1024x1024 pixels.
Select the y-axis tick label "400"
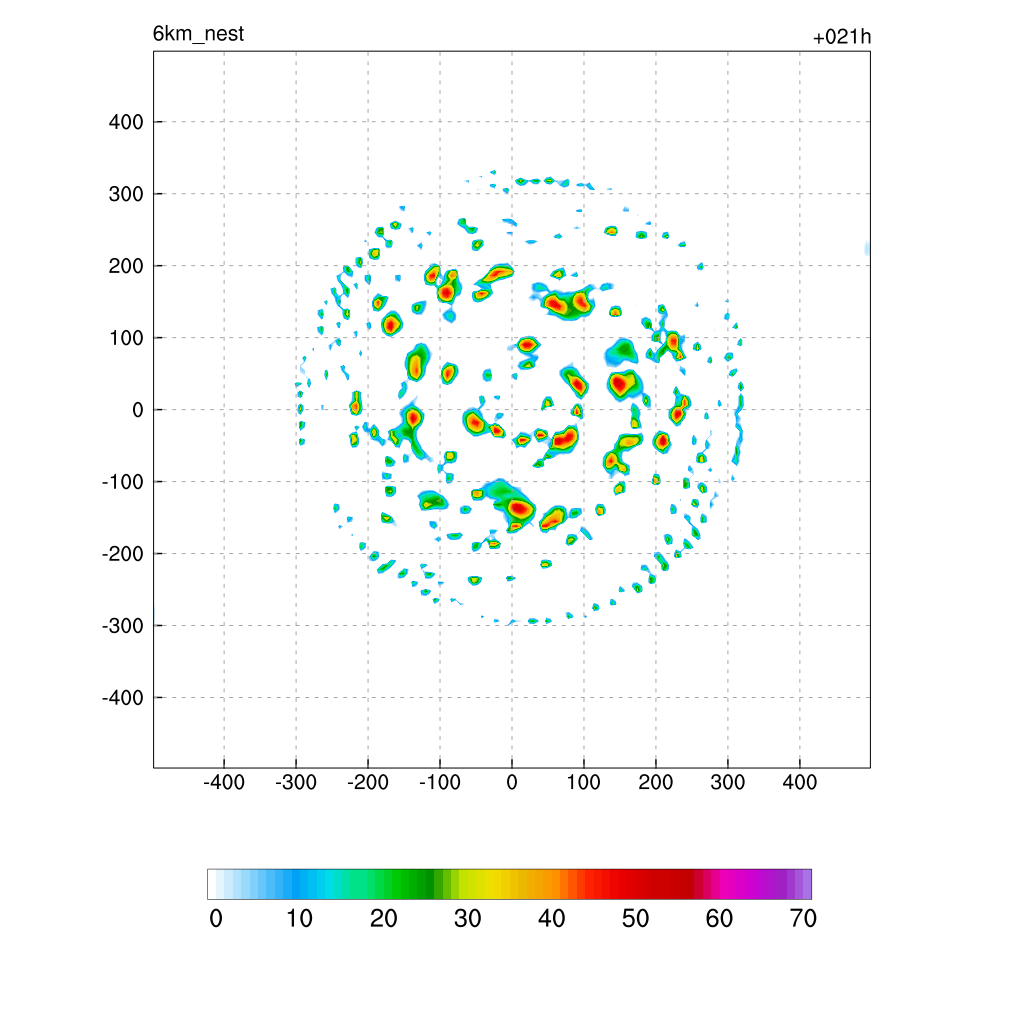click(126, 122)
